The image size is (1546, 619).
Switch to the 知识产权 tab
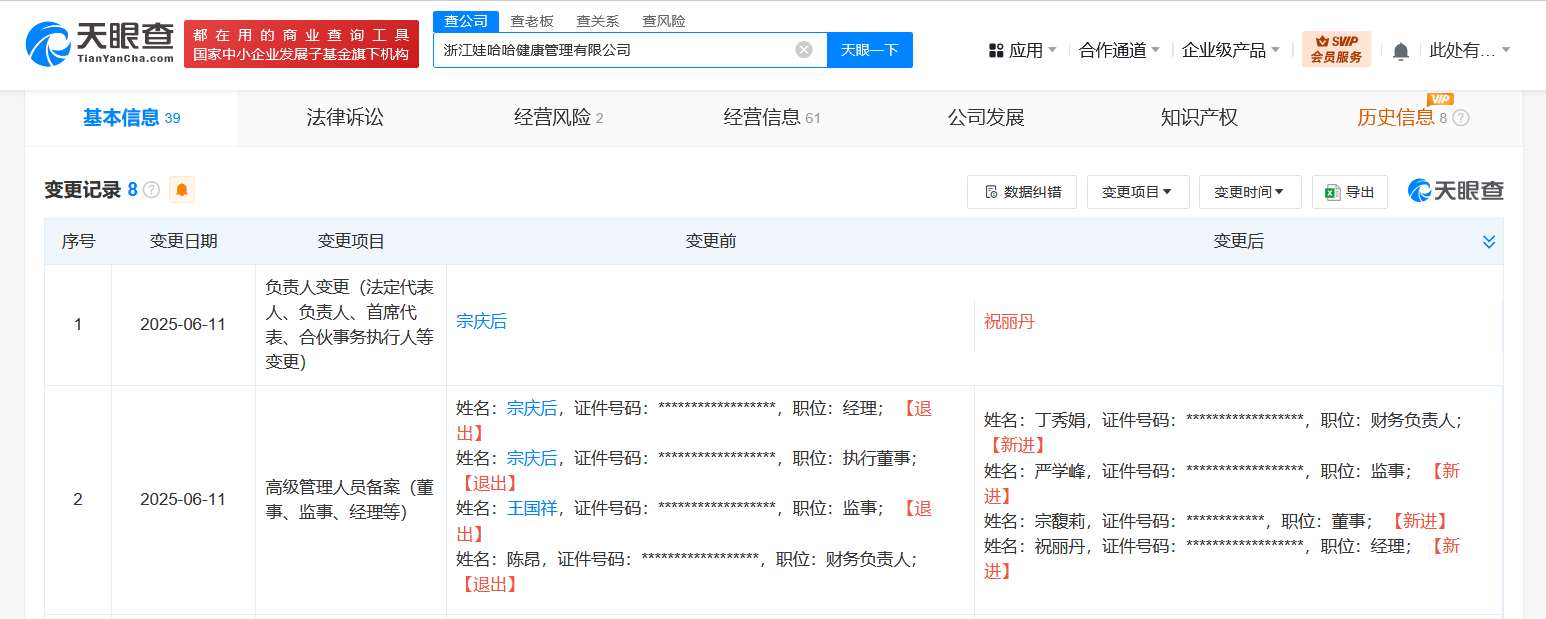[x=1199, y=118]
